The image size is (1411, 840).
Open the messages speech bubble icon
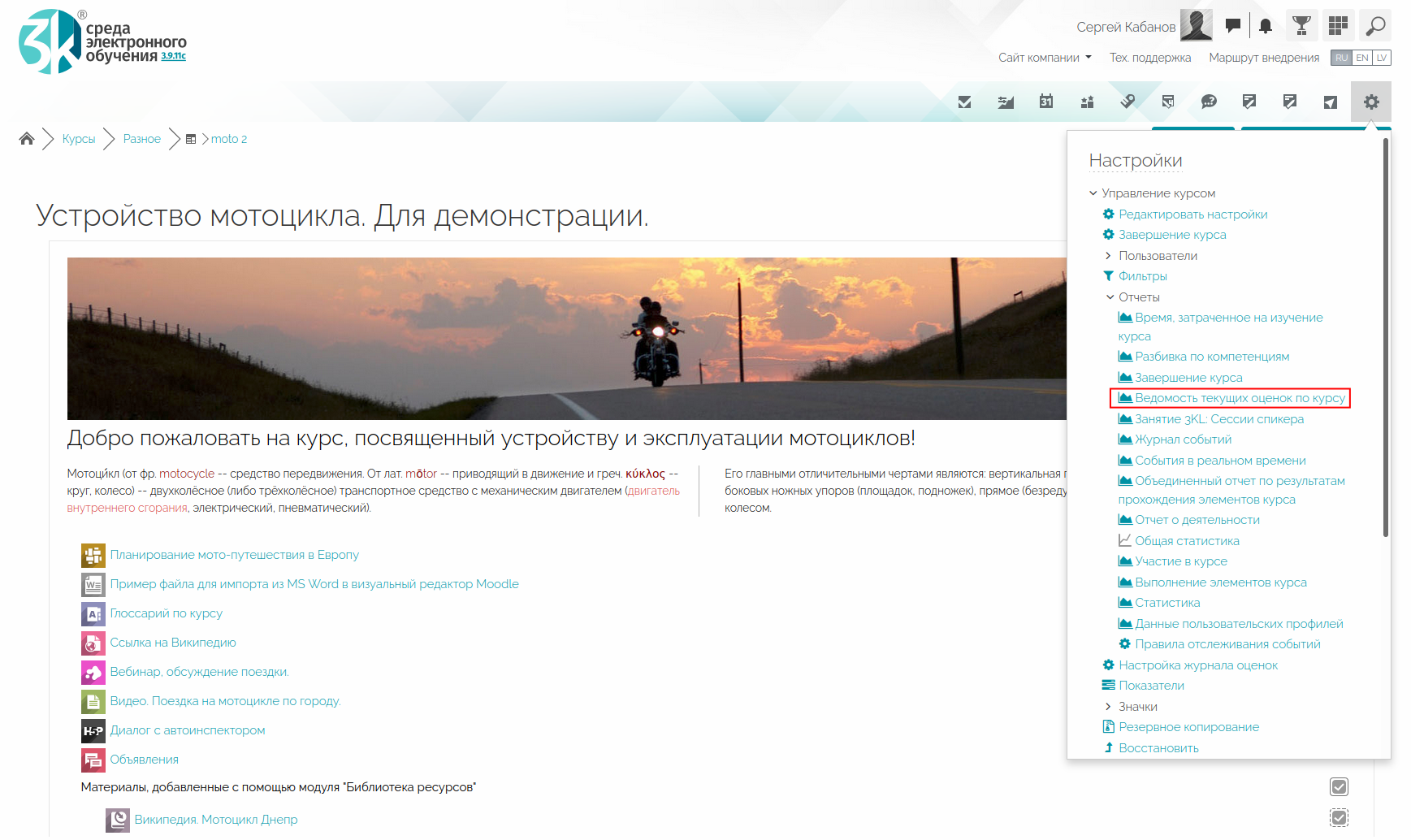1232,26
